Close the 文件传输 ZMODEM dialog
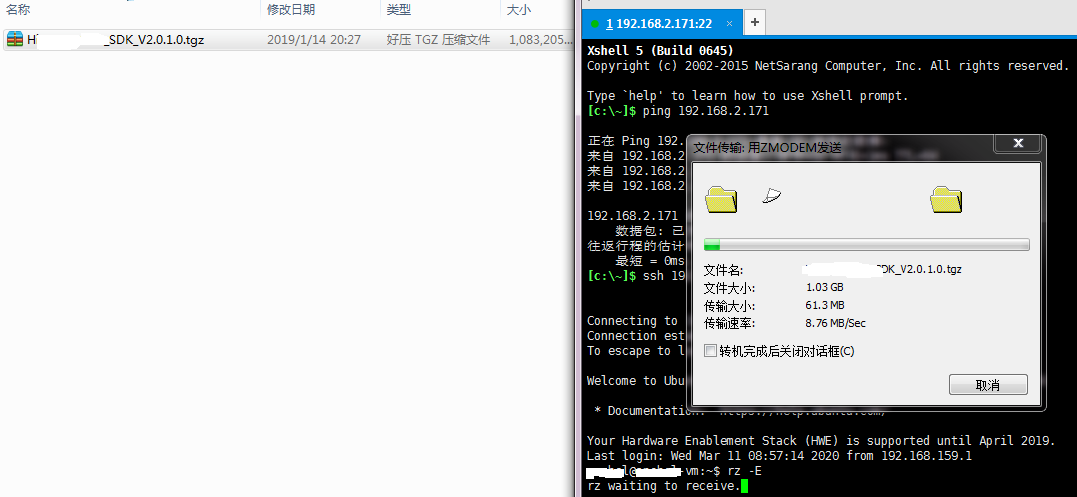Image resolution: width=1077 pixels, height=497 pixels. 1018,143
